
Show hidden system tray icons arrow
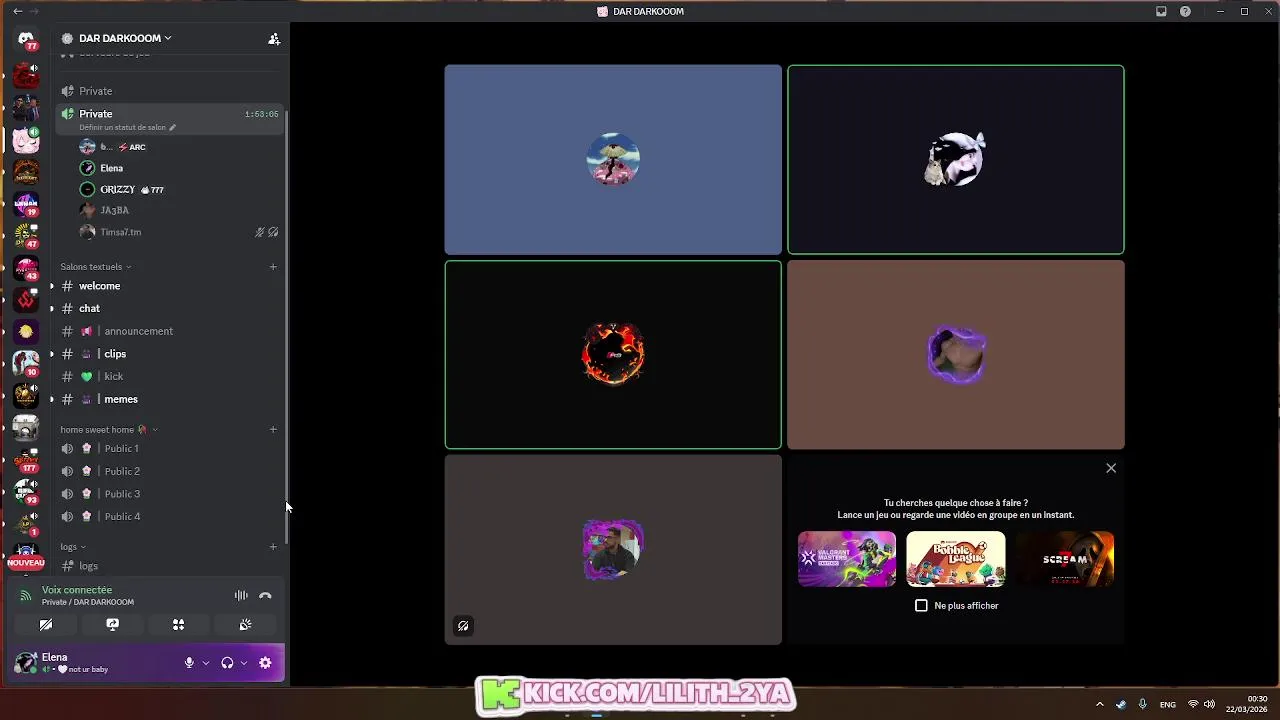1099,704
